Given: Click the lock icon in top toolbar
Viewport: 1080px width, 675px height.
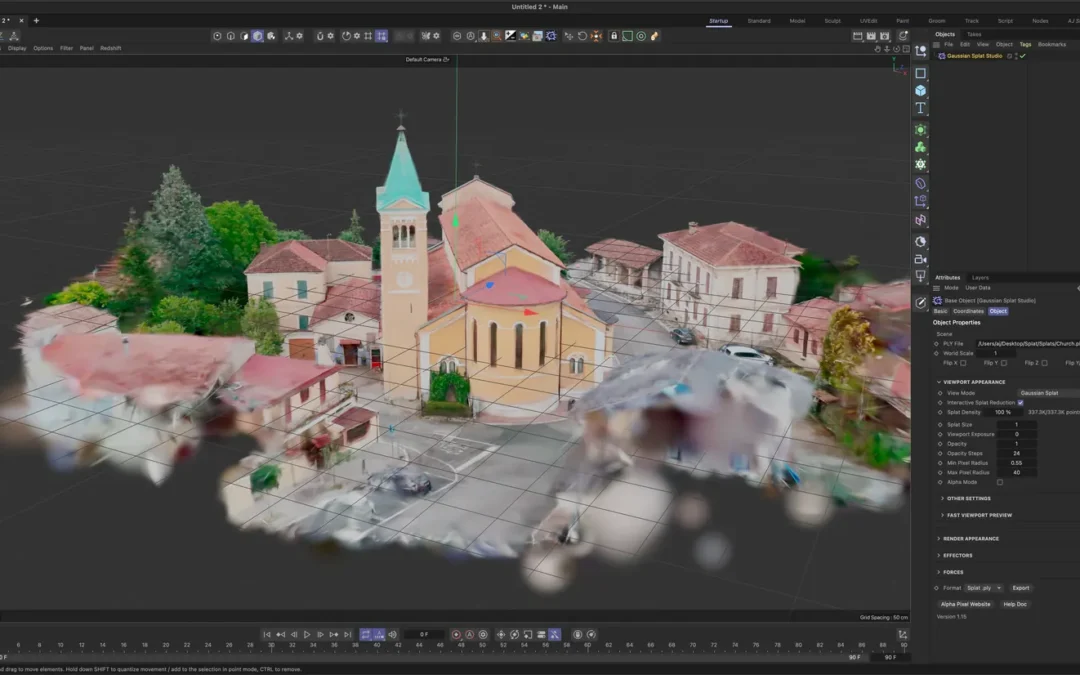Looking at the screenshot, I should (614, 36).
